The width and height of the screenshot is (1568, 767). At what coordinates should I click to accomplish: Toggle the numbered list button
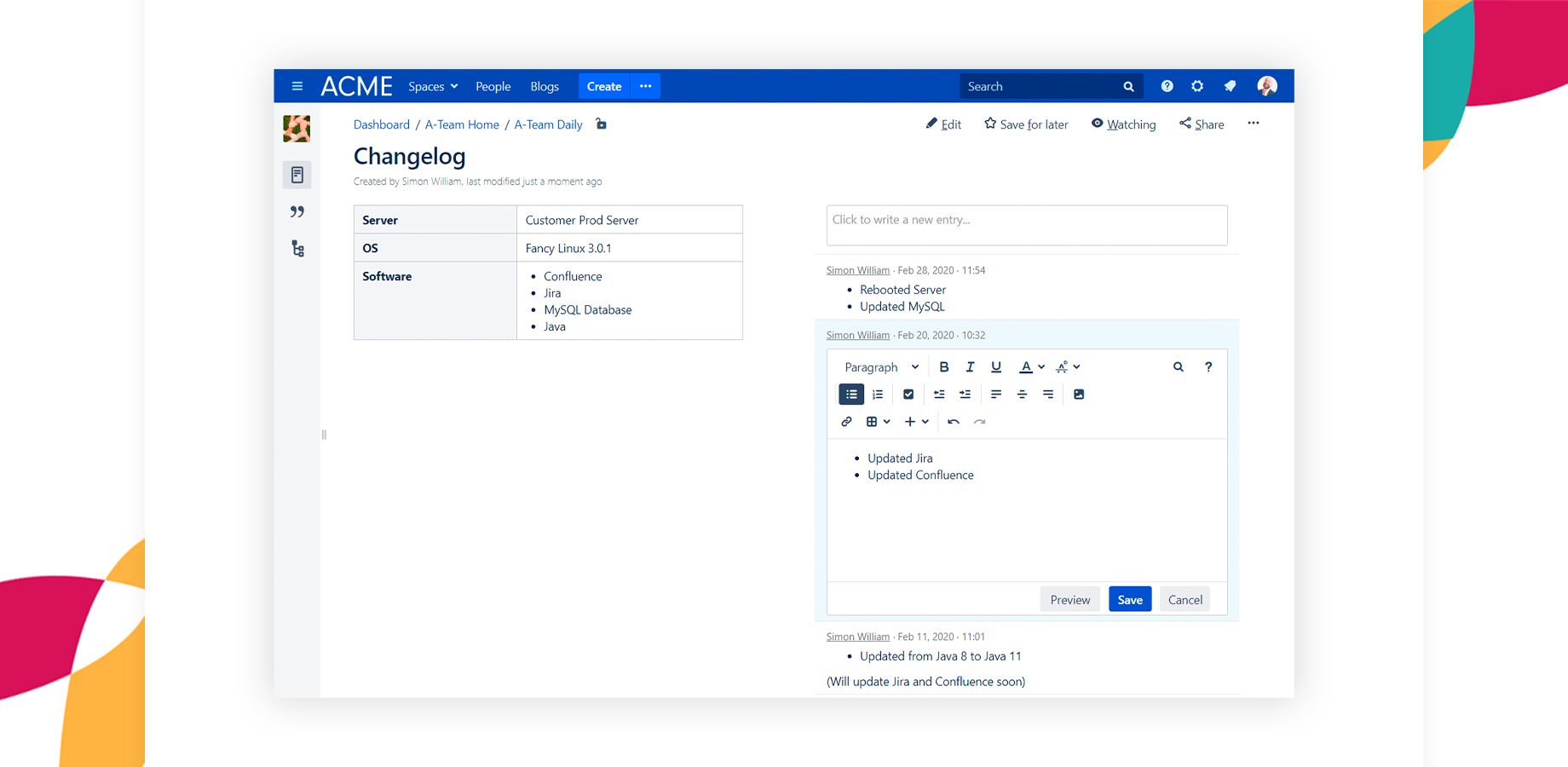pyautogui.click(x=878, y=395)
